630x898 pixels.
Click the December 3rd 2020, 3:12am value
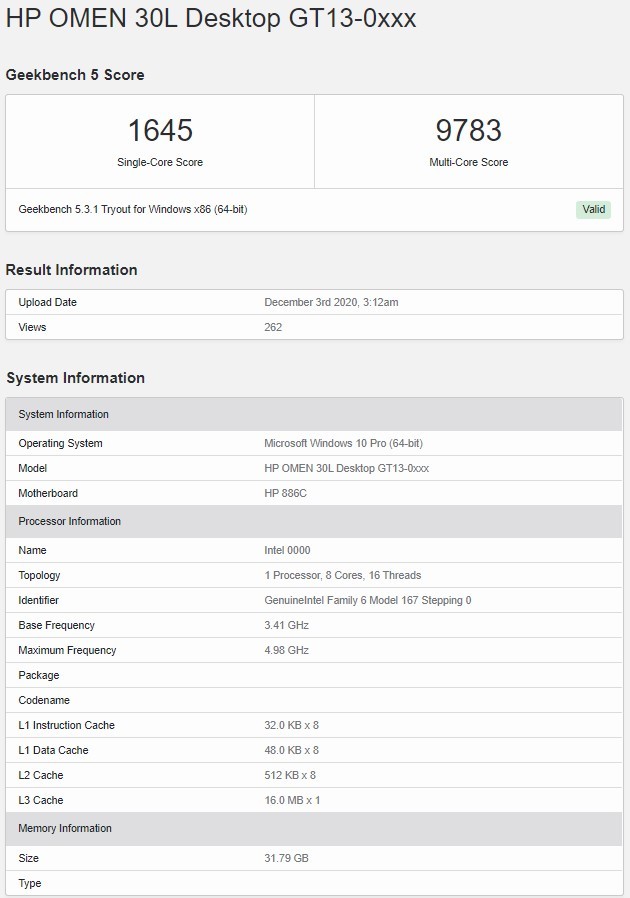click(331, 302)
